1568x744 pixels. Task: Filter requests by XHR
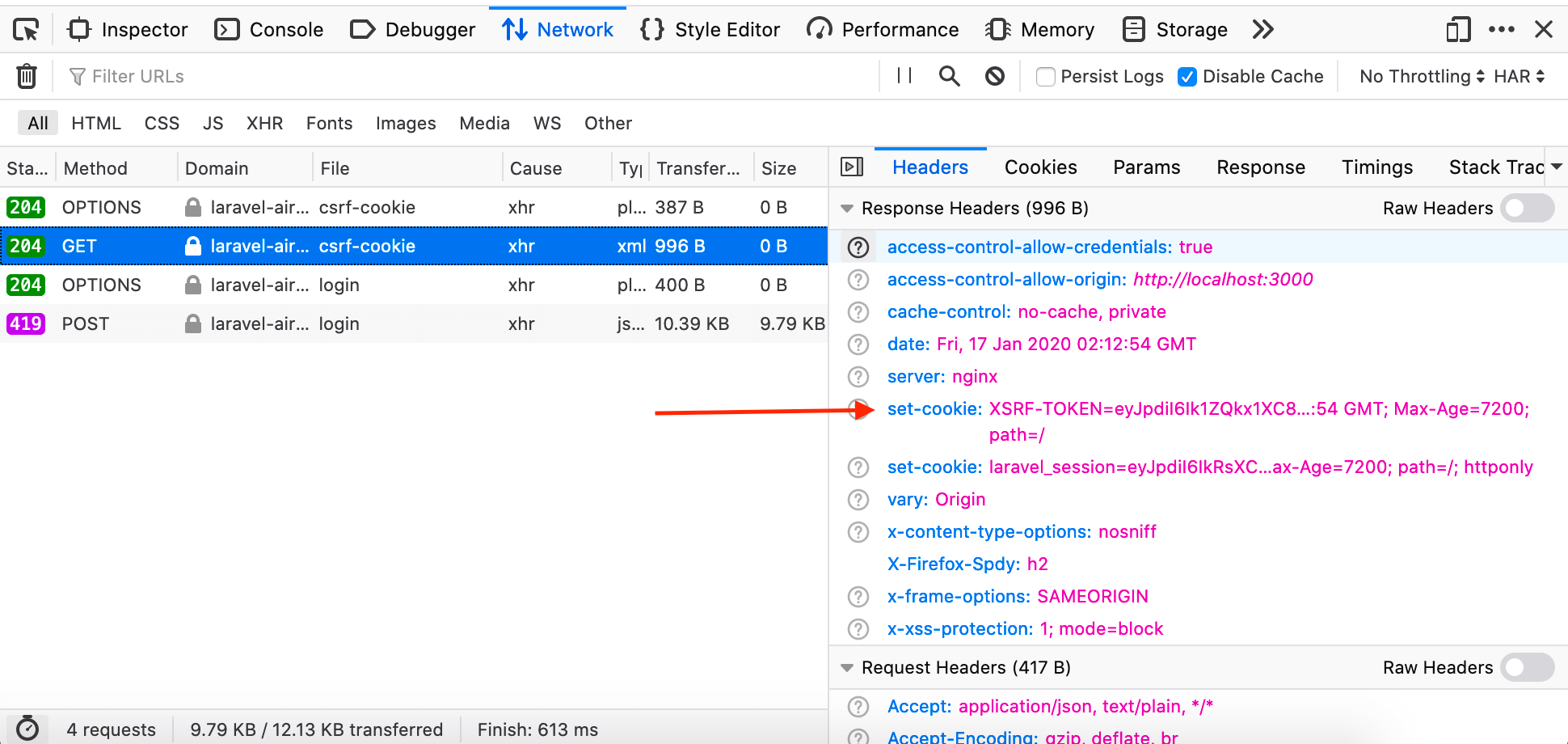(x=264, y=123)
